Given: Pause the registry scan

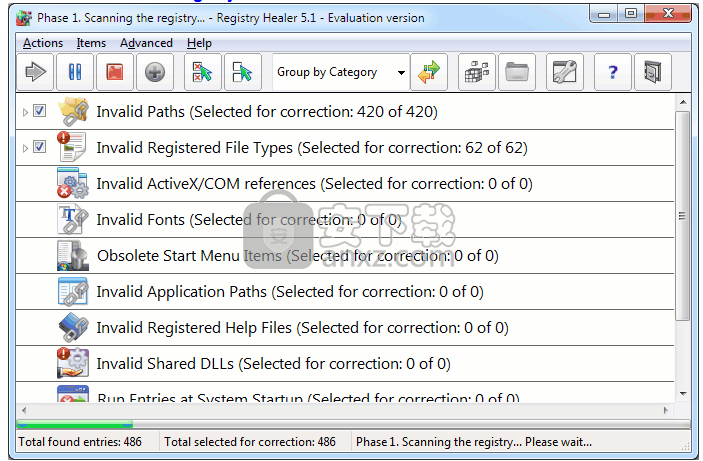Looking at the screenshot, I should pyautogui.click(x=75, y=72).
